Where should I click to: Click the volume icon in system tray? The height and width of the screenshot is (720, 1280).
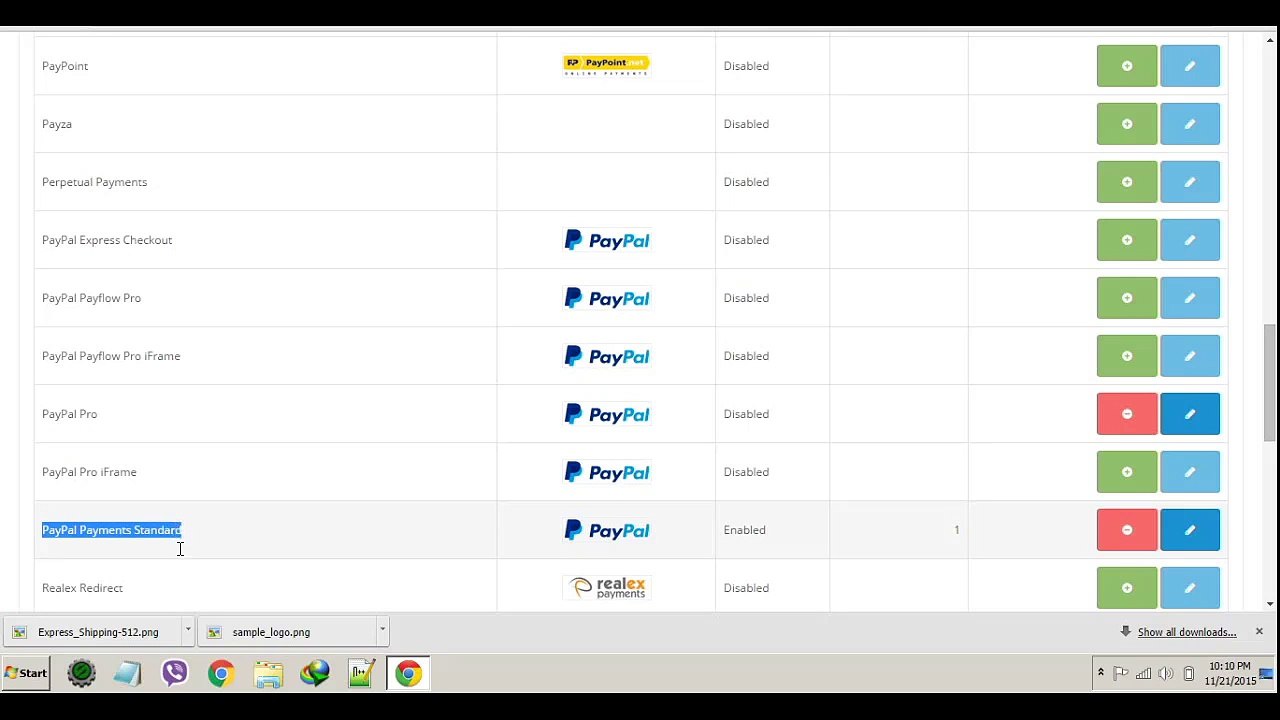pos(1165,673)
